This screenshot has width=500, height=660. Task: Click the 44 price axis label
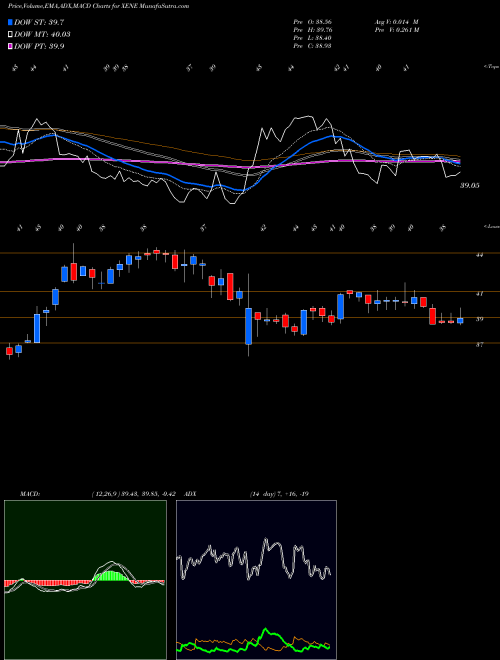pyautogui.click(x=479, y=255)
